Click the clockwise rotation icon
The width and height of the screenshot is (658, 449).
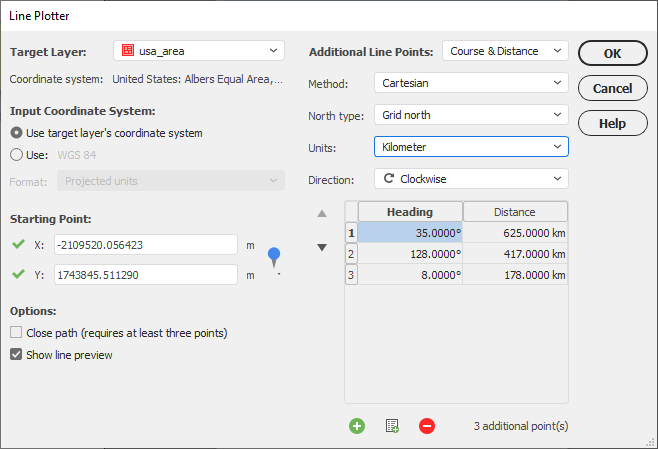point(389,178)
